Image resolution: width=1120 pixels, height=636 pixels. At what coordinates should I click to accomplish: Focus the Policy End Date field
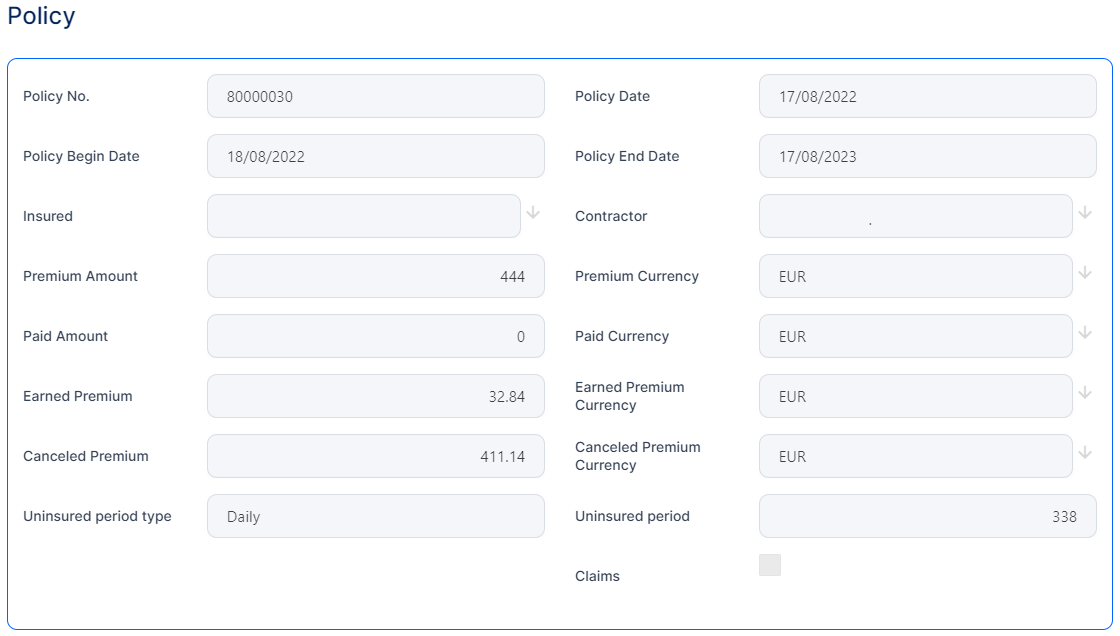coord(927,156)
